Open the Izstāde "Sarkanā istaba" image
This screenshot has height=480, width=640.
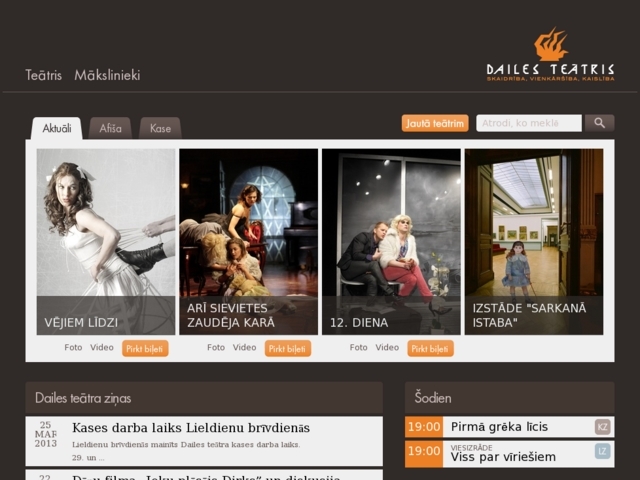pyautogui.click(x=534, y=242)
